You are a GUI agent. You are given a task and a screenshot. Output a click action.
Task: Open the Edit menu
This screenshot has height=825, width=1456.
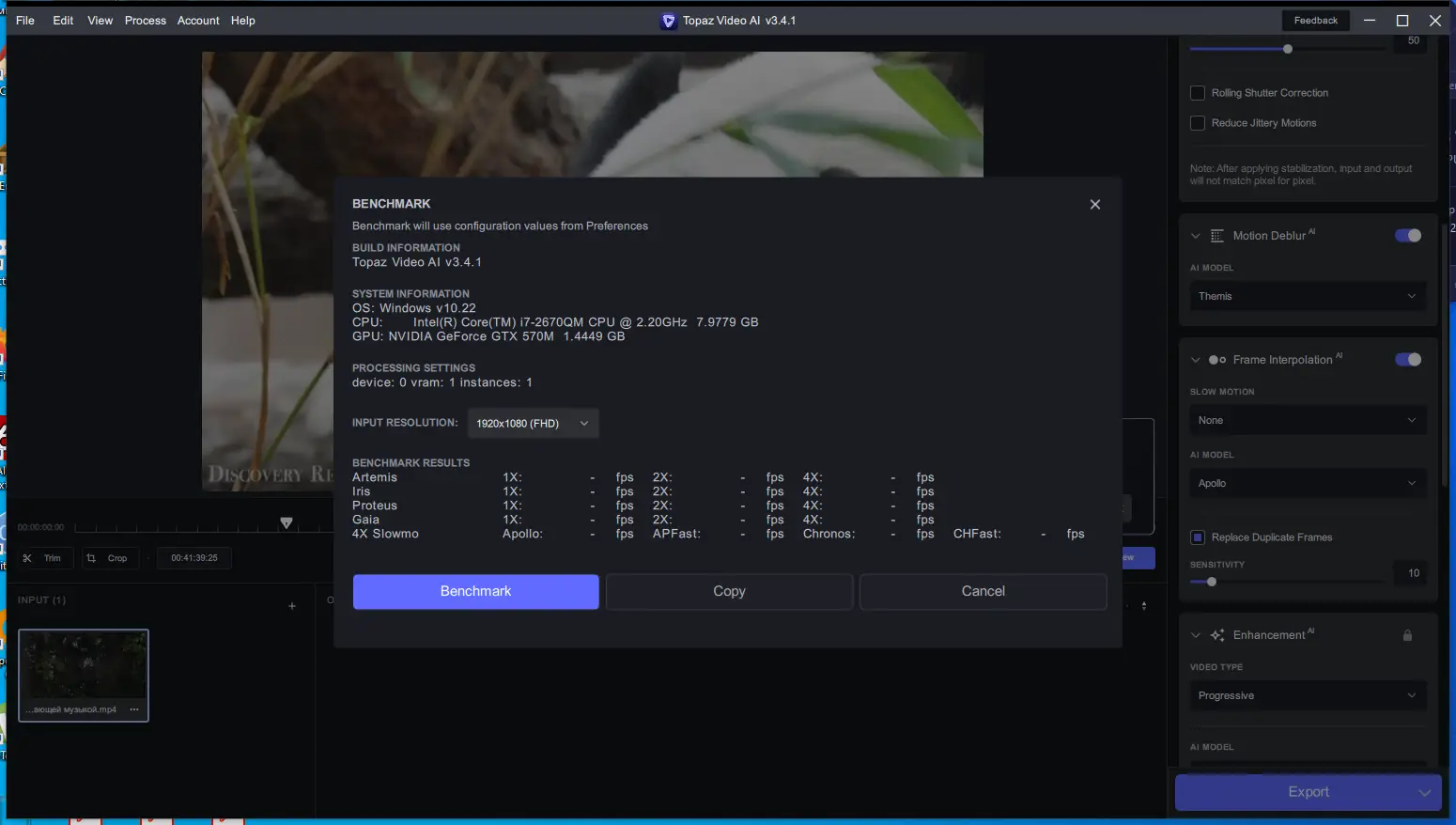63,20
